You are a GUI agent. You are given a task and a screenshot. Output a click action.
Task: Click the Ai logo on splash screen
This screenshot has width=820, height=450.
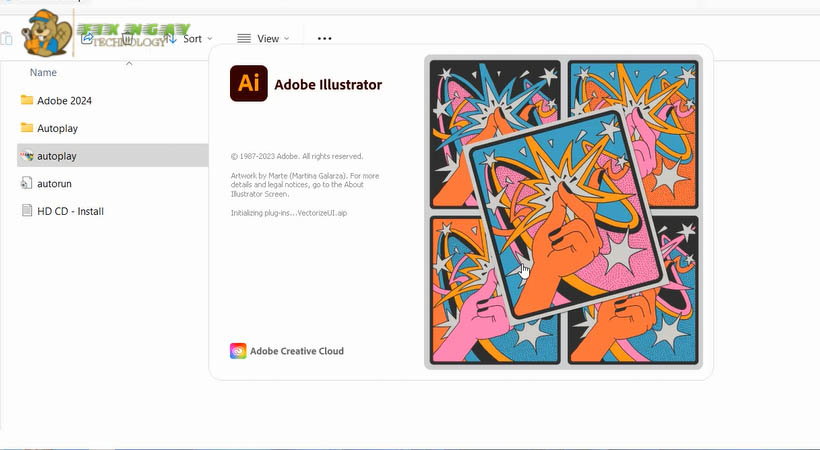[x=248, y=84]
